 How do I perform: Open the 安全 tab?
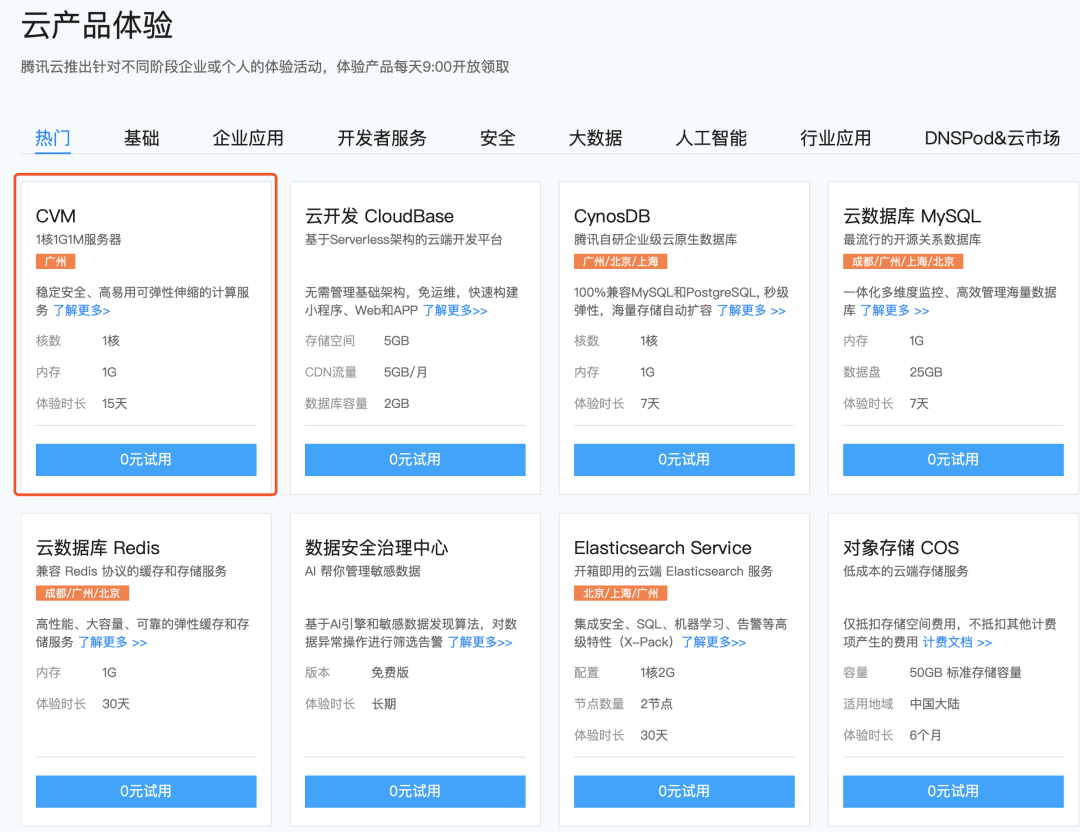point(498,138)
